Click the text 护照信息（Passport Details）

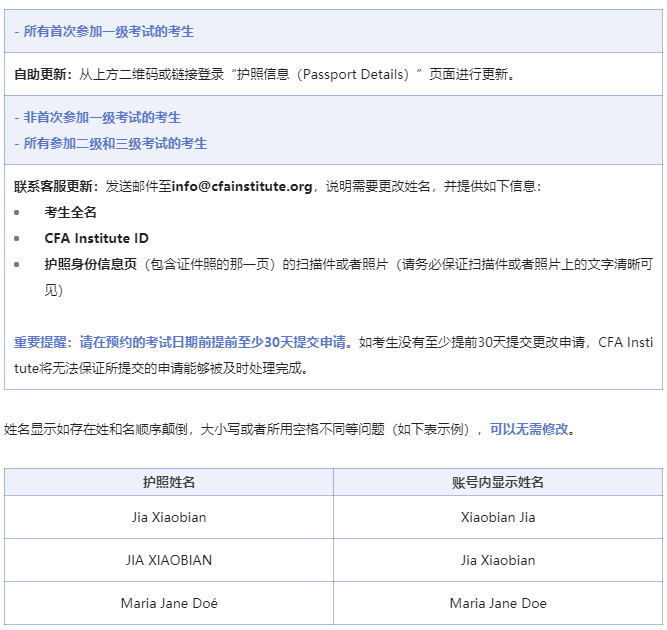pos(322,74)
